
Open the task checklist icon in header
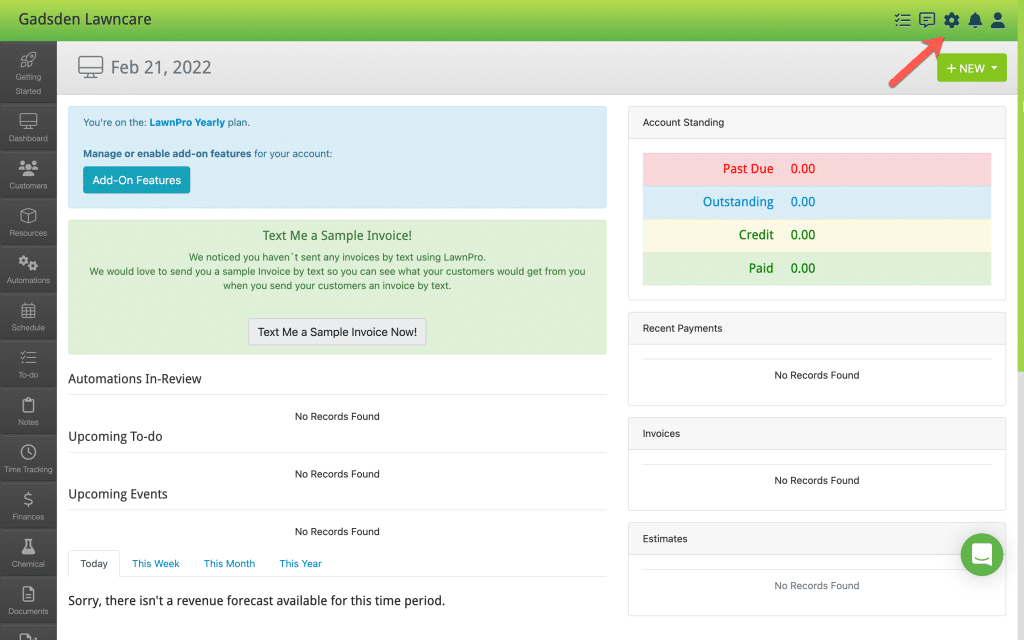coord(903,20)
